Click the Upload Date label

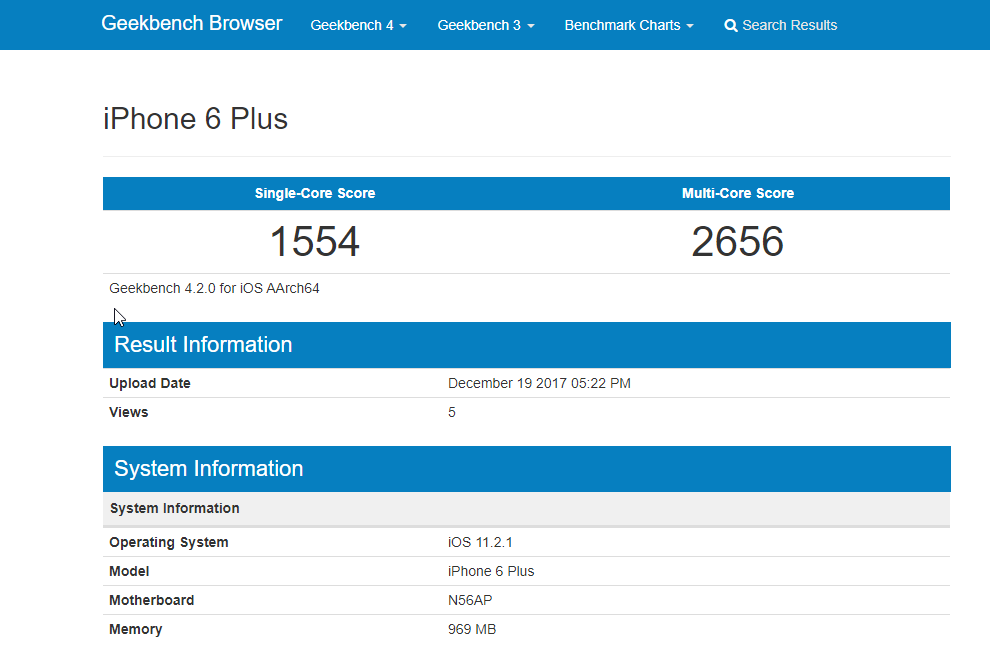point(150,383)
